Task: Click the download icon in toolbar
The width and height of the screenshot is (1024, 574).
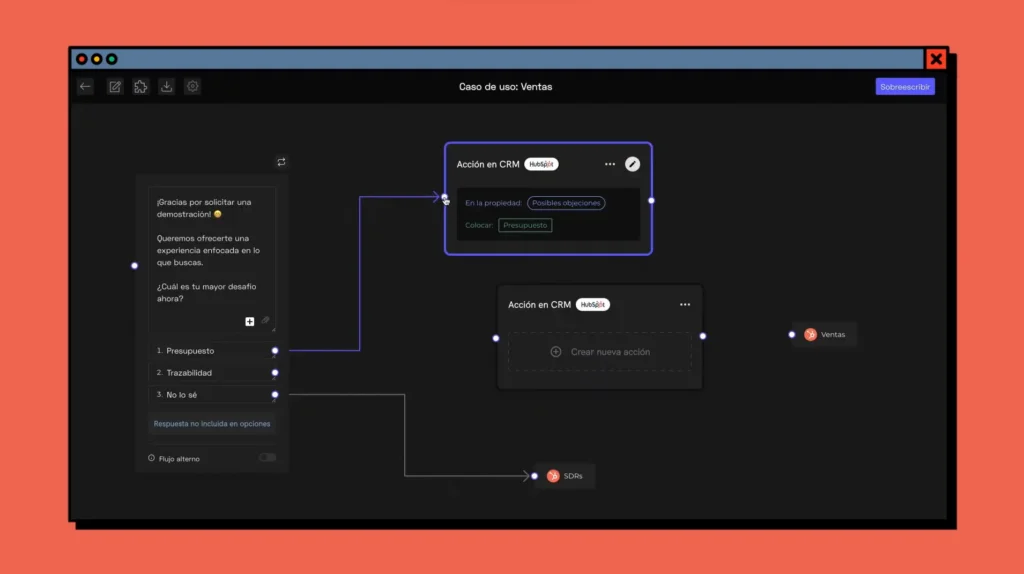Action: point(167,86)
